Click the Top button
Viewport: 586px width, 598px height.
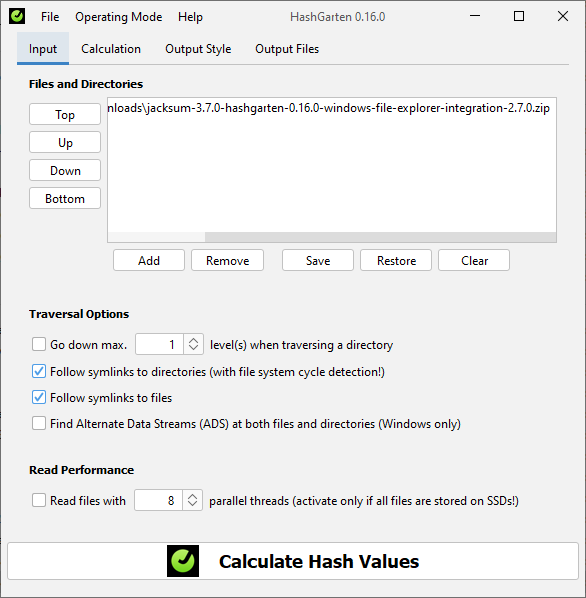pos(65,114)
